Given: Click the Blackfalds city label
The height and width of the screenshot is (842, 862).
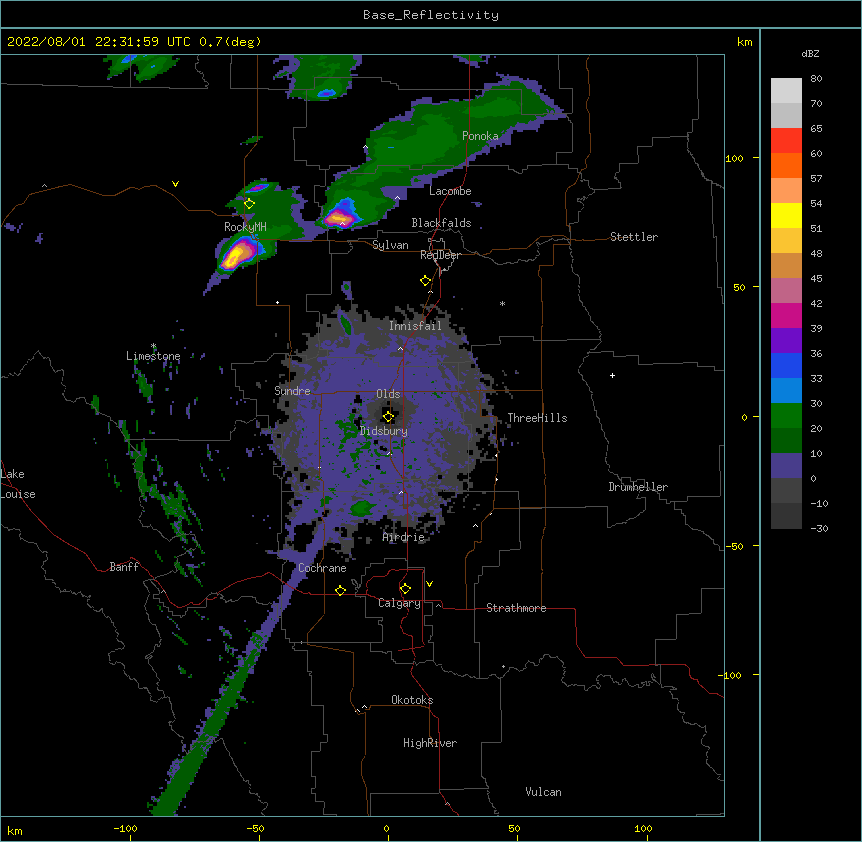Looking at the screenshot, I should click(441, 223).
